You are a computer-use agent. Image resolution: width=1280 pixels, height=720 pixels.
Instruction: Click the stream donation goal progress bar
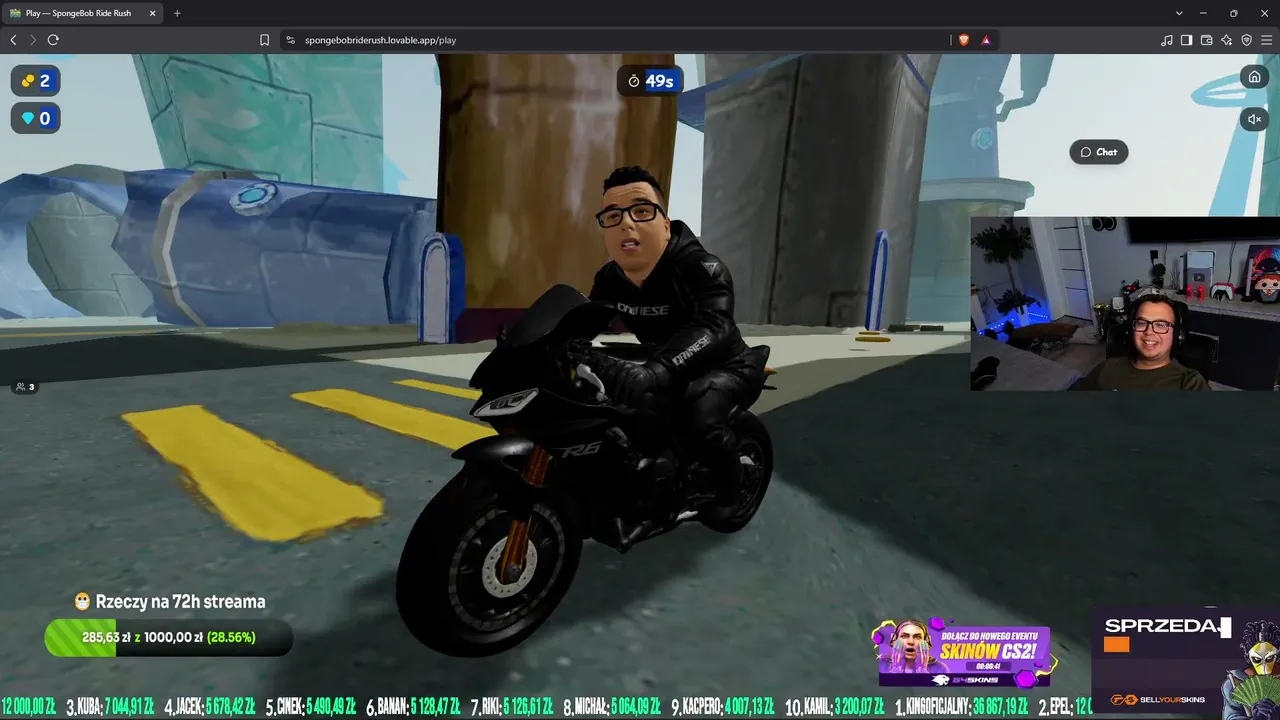tap(168, 637)
